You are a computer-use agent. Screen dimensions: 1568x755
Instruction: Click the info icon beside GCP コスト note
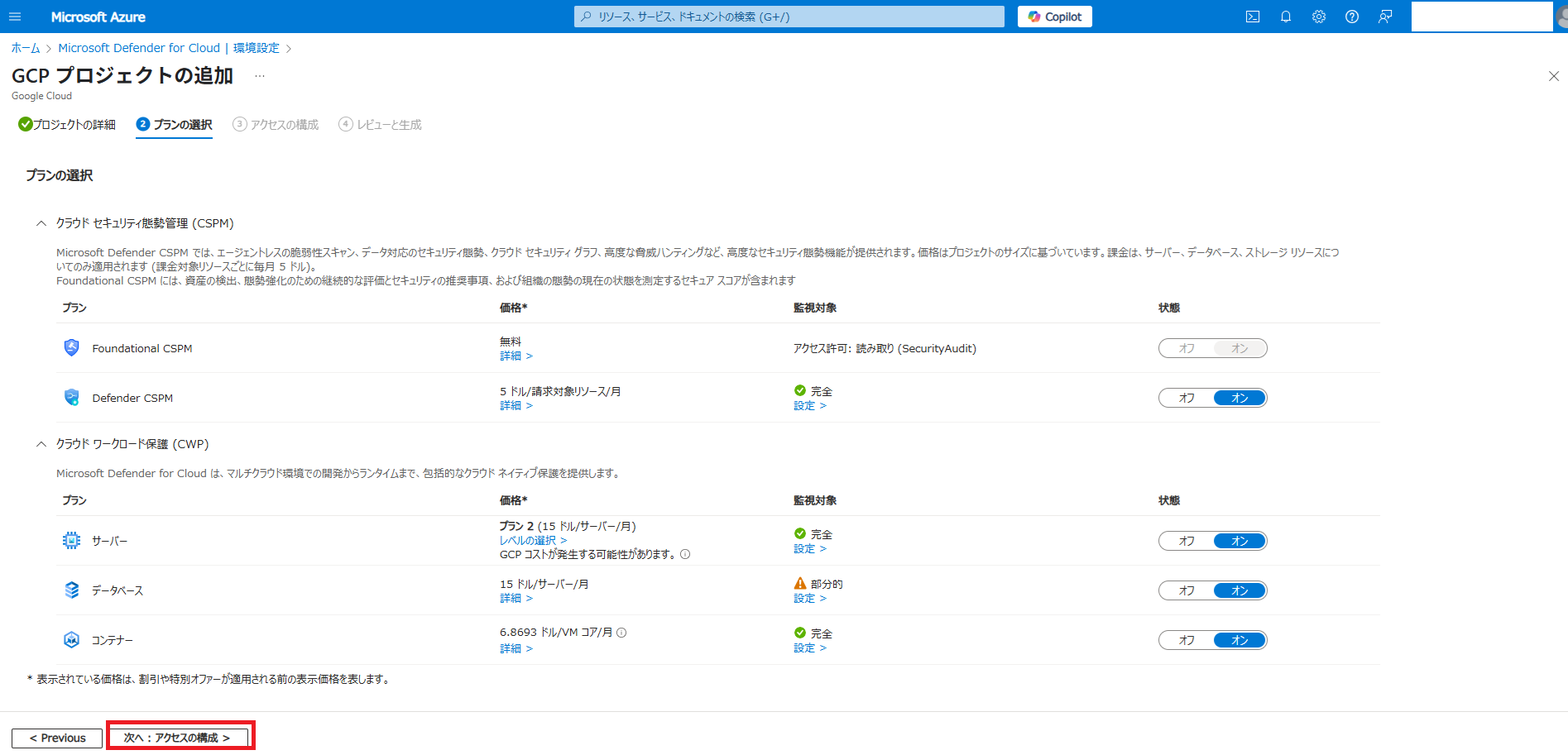pos(685,554)
